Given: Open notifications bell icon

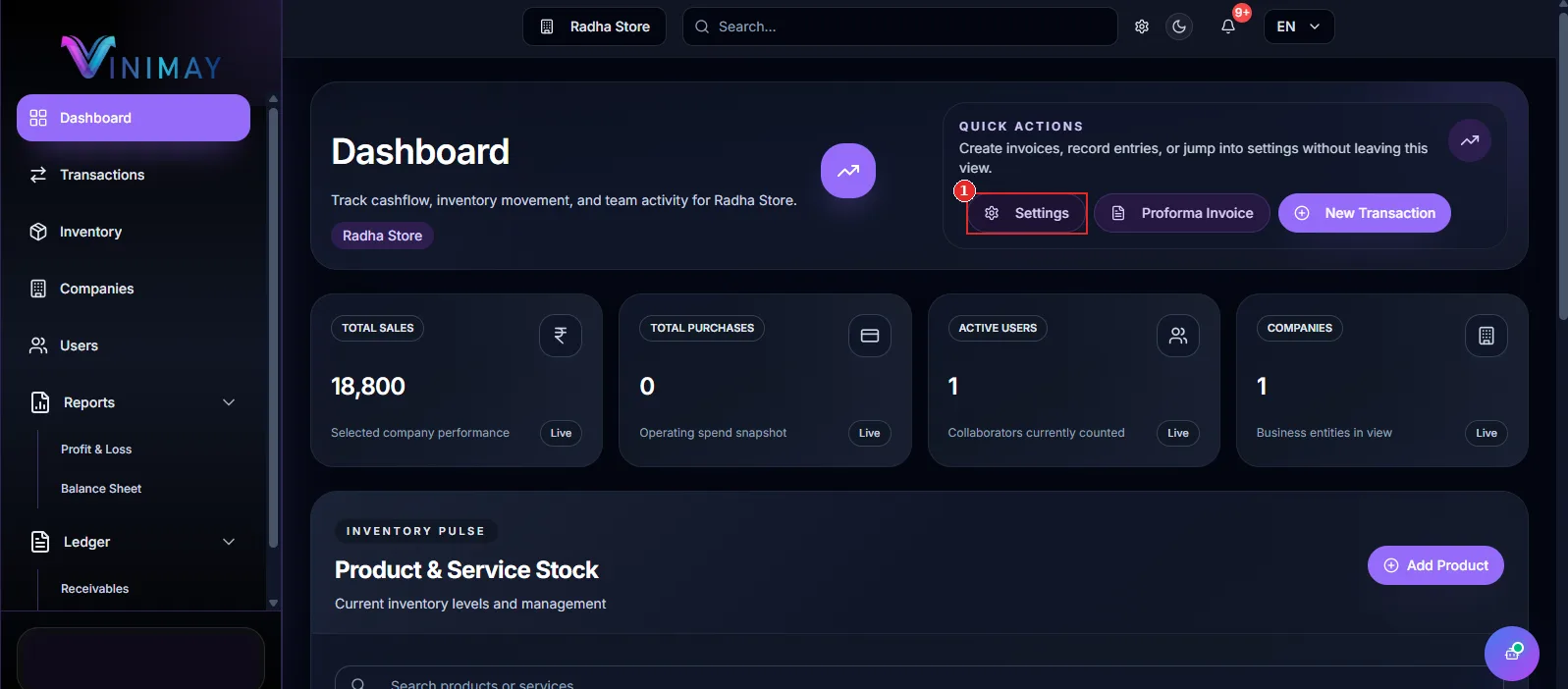Looking at the screenshot, I should 1228,26.
